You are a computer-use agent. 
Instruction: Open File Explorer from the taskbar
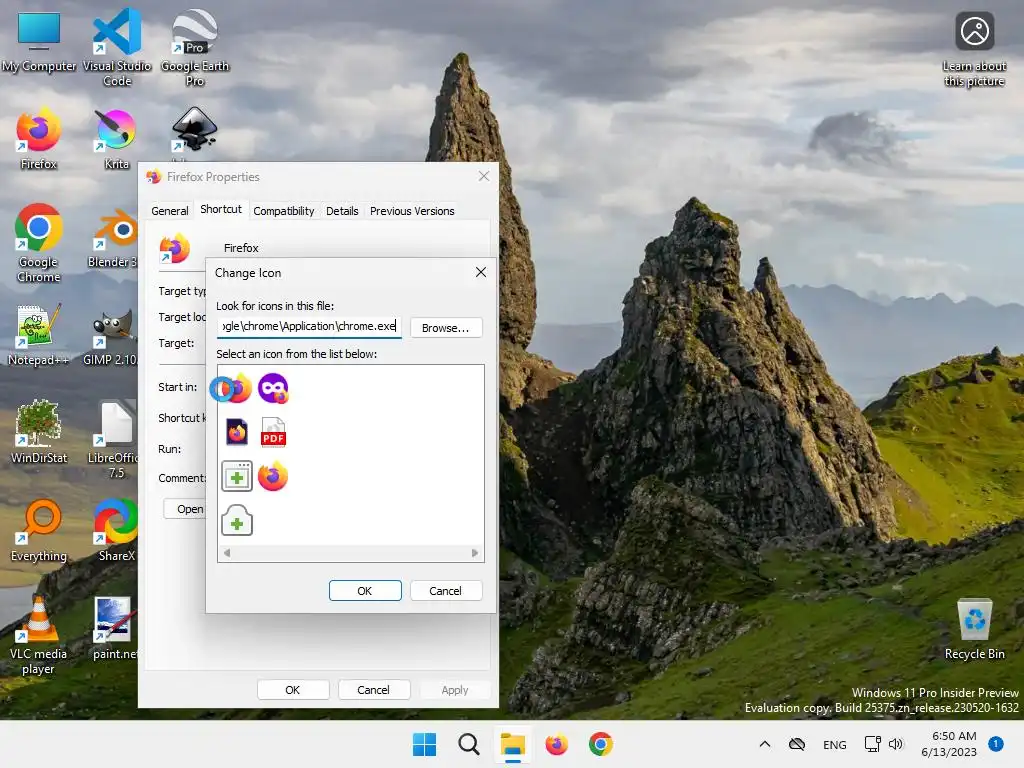[513, 744]
